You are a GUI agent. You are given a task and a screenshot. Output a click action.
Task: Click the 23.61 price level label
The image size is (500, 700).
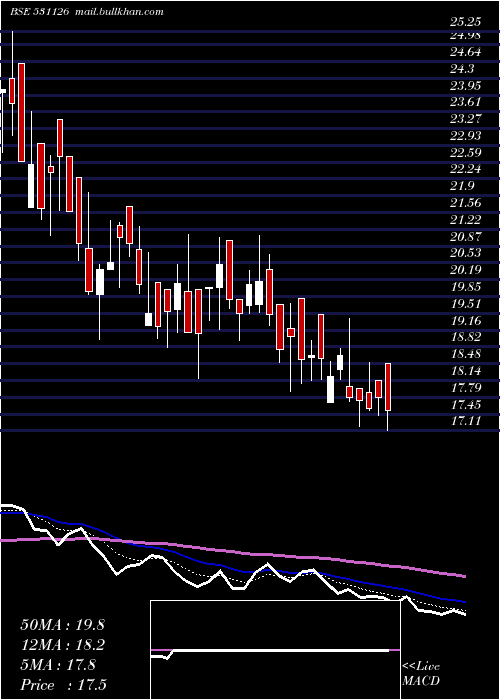point(467,102)
